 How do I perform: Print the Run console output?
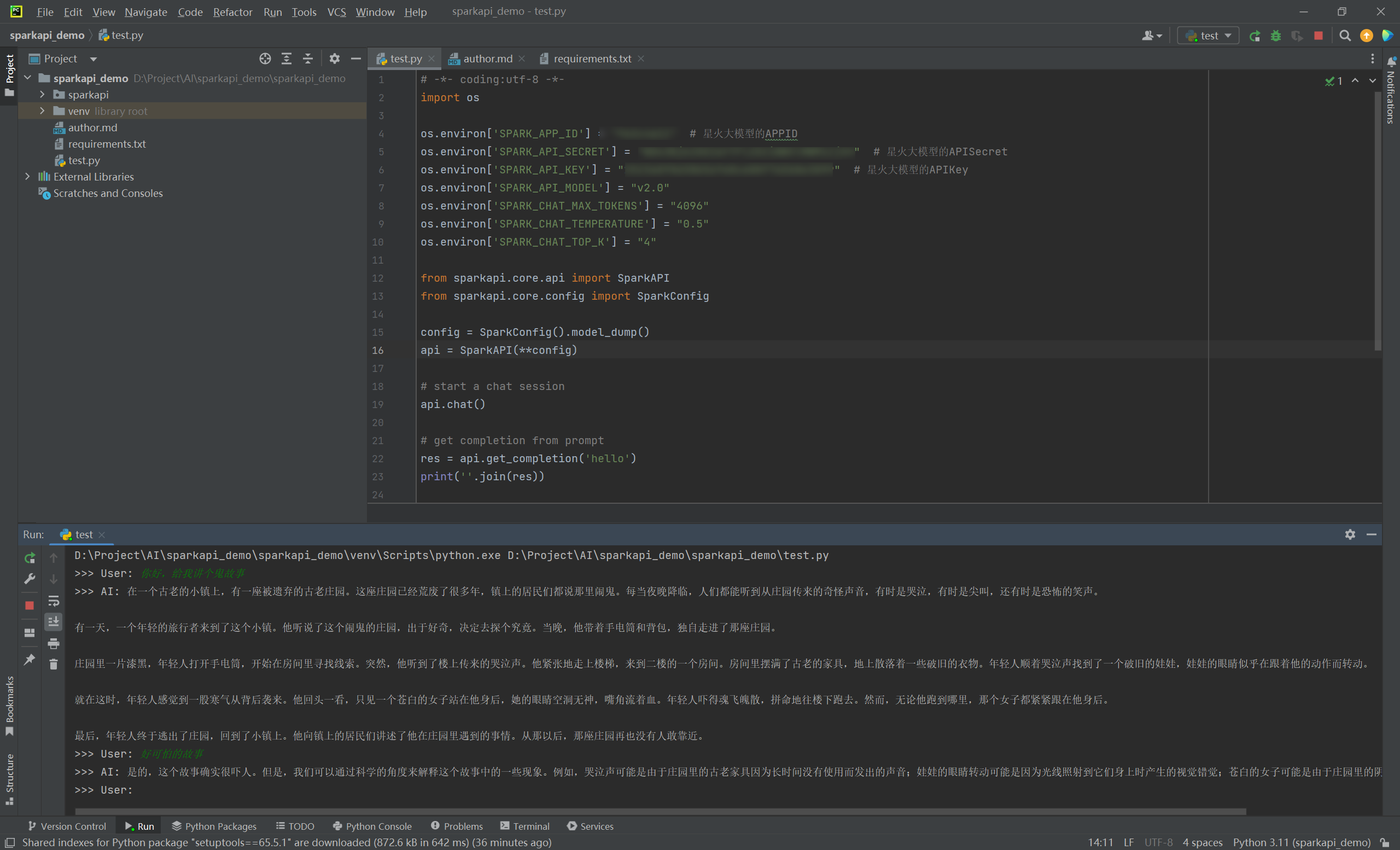(54, 643)
